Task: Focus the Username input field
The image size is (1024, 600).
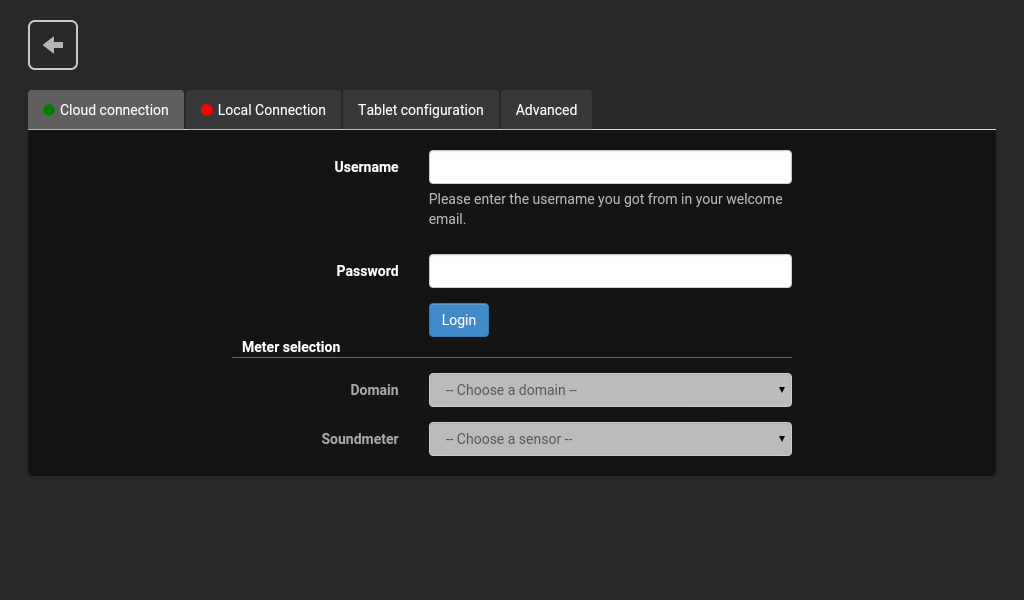Action: tap(610, 167)
